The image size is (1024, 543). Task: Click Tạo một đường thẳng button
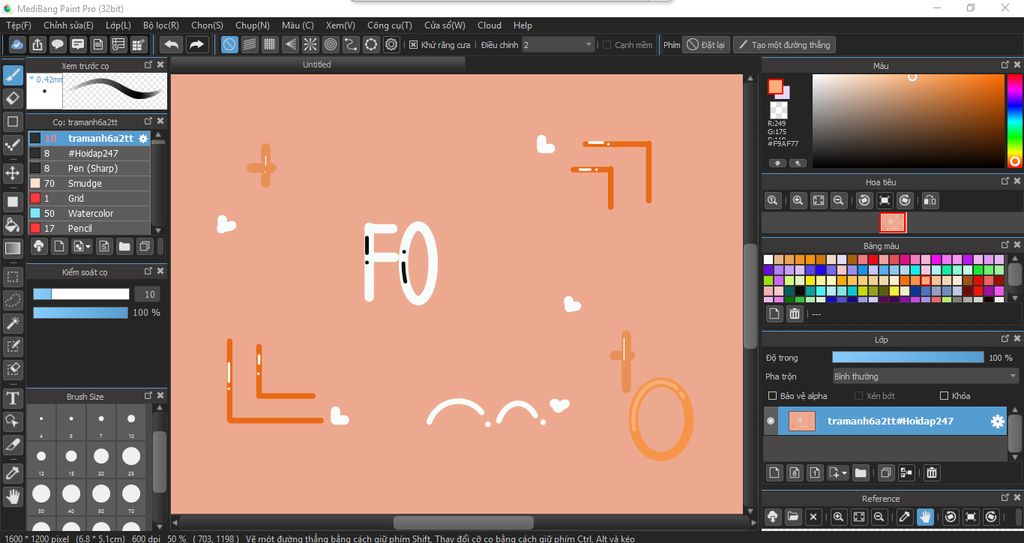pyautogui.click(x=784, y=44)
